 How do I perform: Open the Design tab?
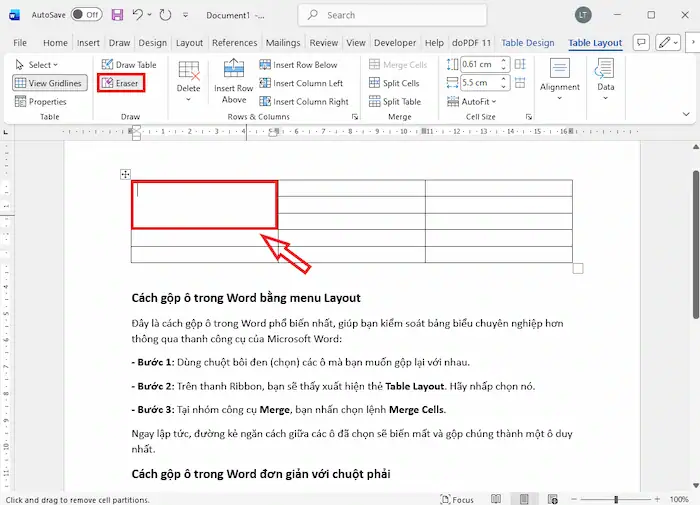[152, 43]
